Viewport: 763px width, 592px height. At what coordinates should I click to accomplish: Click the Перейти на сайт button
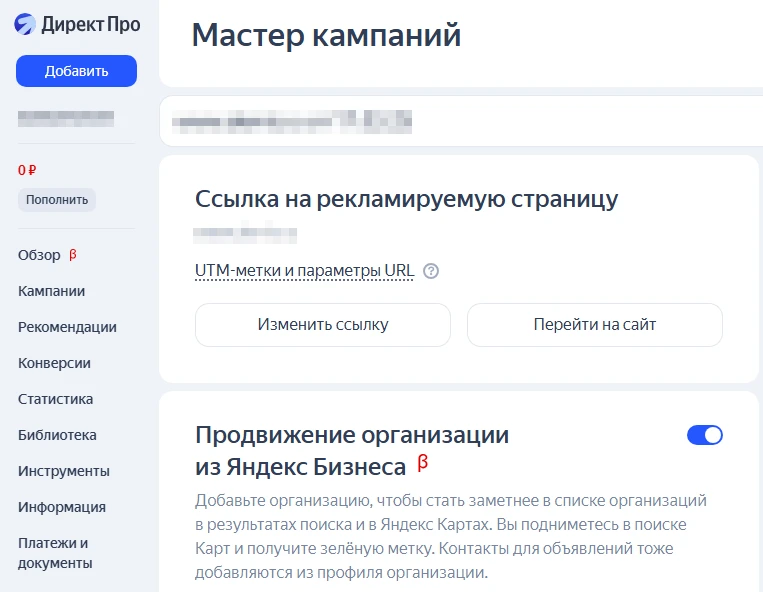click(x=594, y=325)
